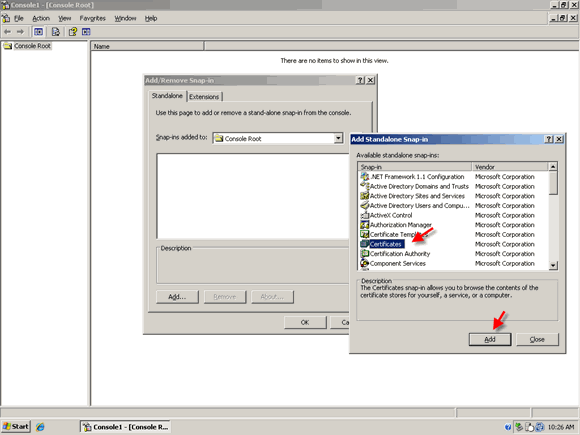Click the Export List toolbar icon

55,32
